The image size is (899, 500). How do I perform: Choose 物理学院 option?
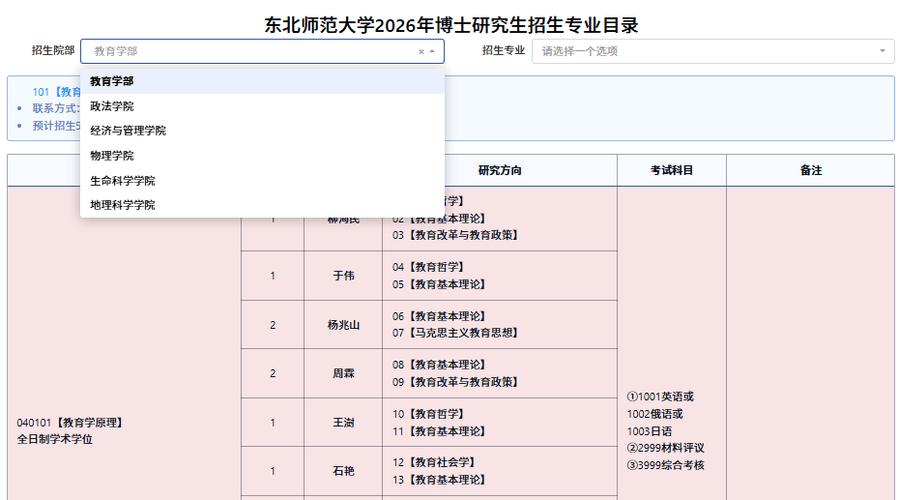pyautogui.click(x=263, y=156)
